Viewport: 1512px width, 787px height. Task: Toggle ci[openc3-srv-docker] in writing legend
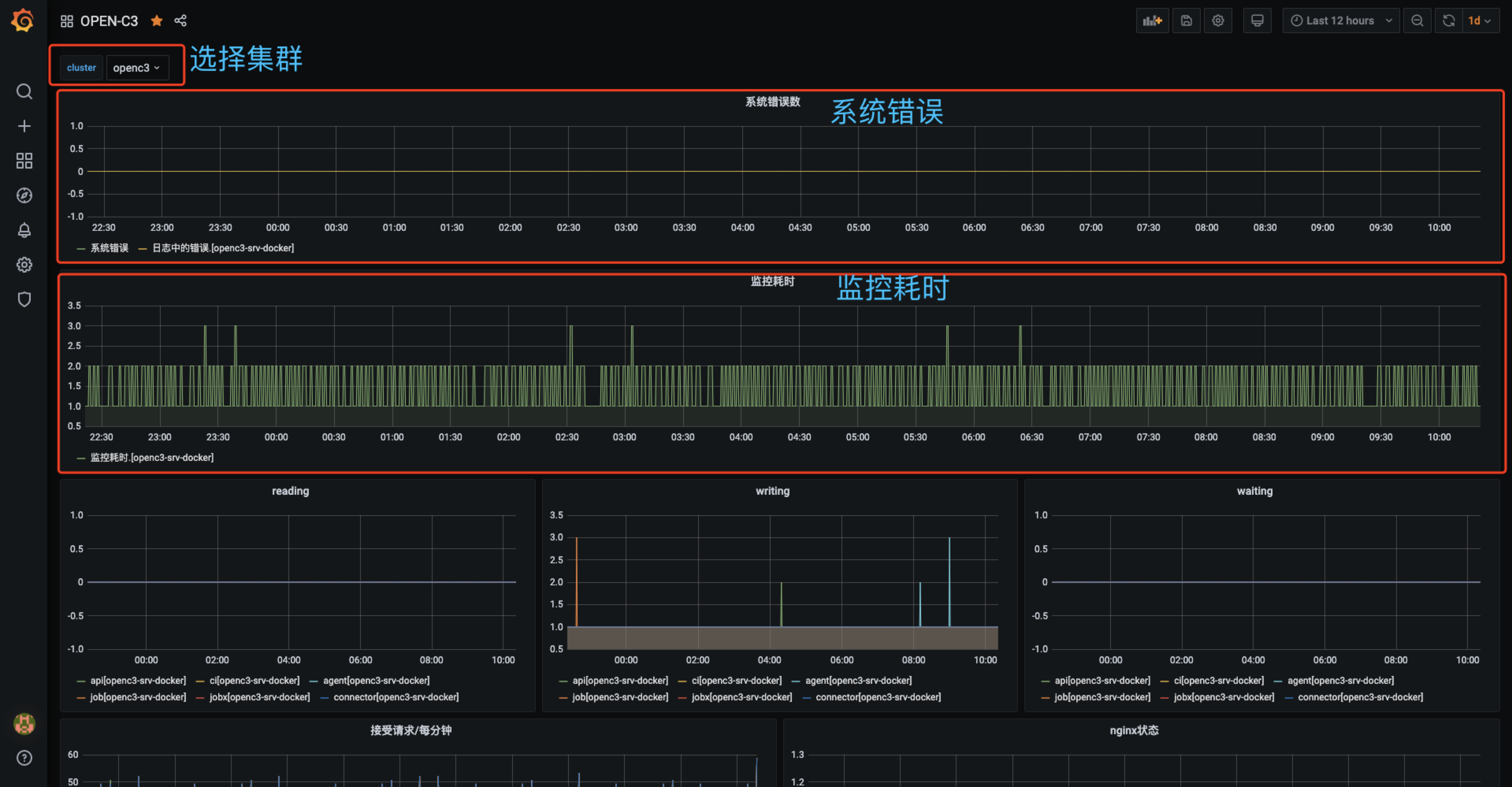click(x=737, y=680)
